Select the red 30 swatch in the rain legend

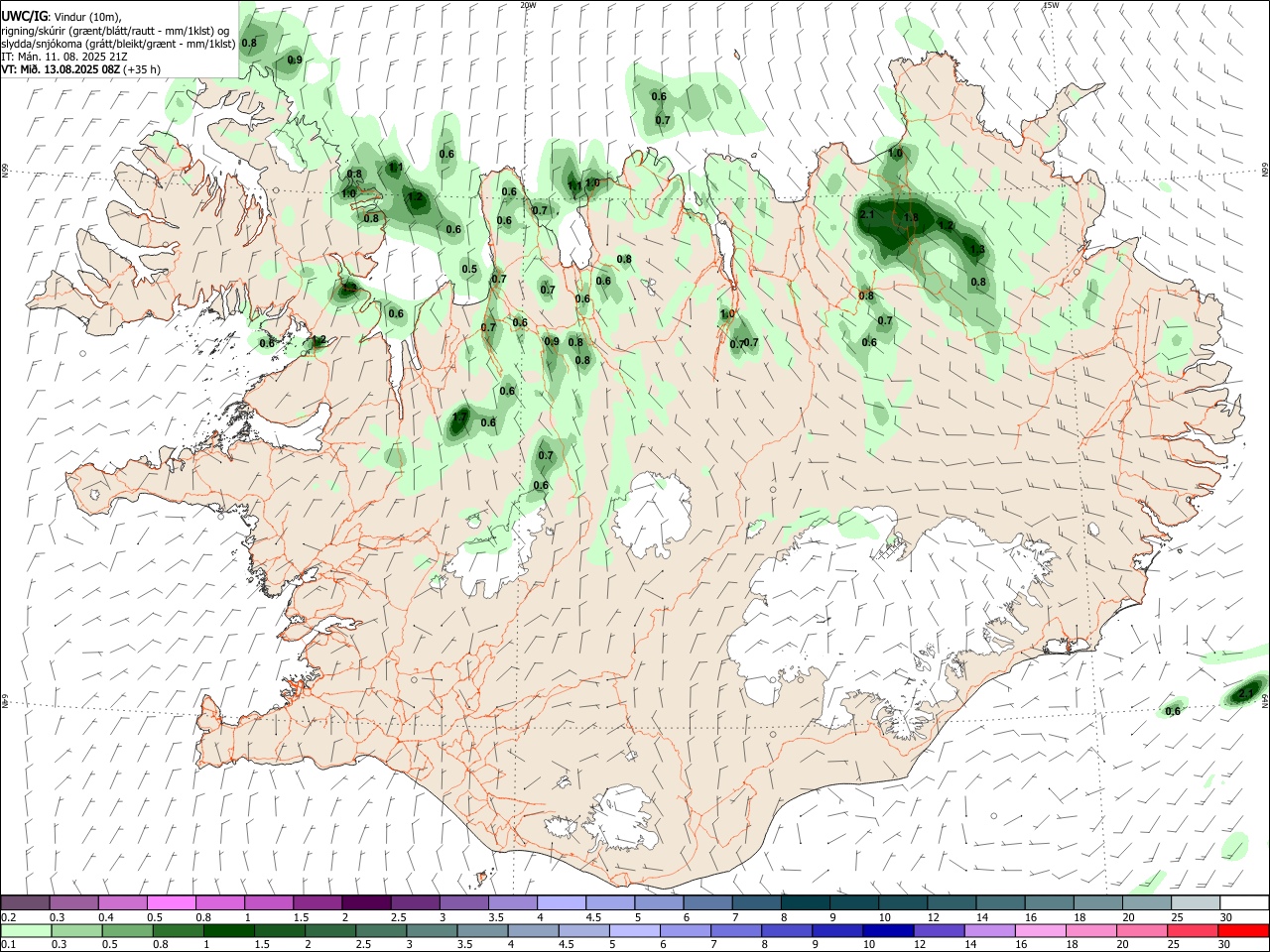point(1243,930)
